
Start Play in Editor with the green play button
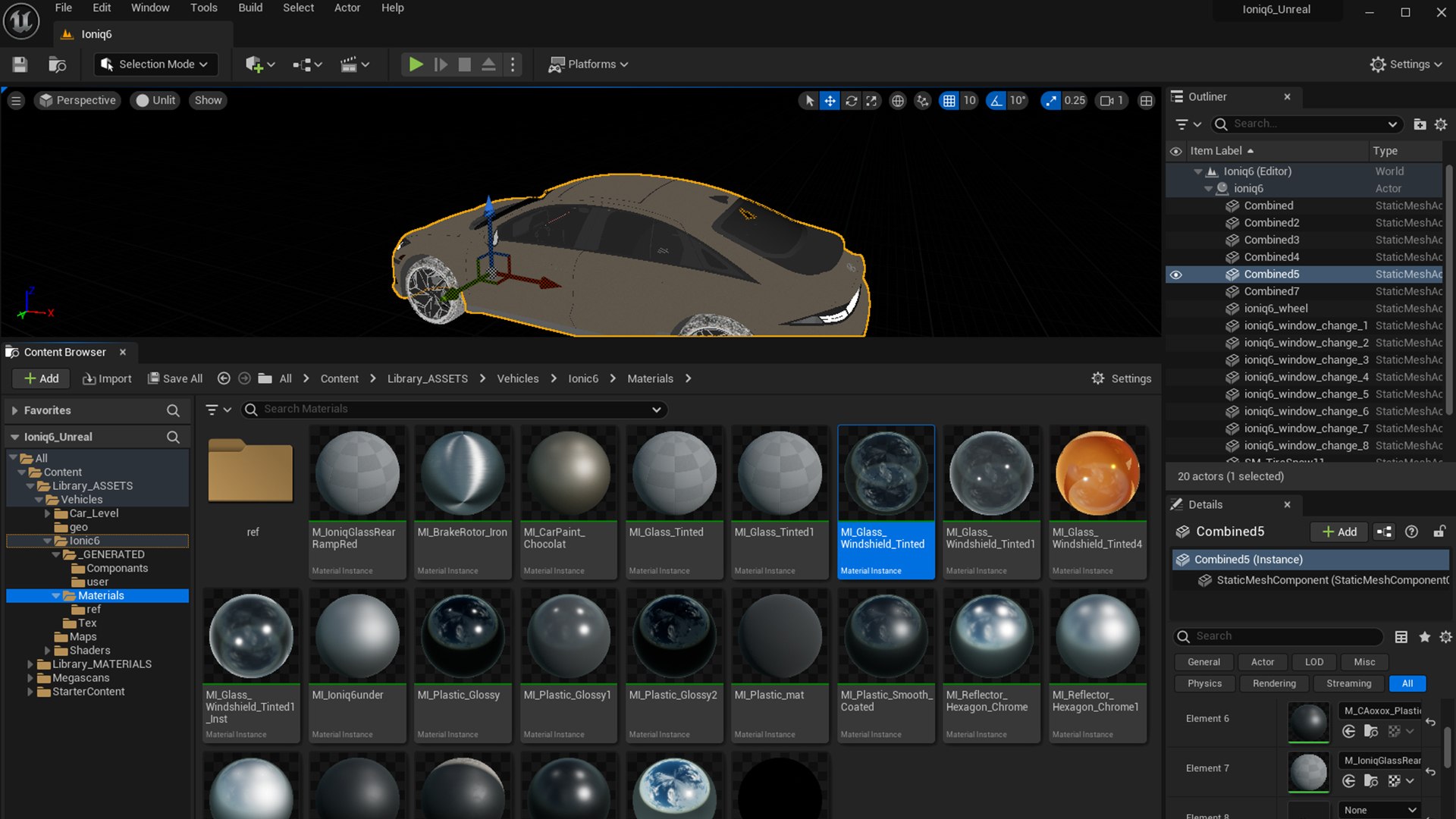[416, 64]
